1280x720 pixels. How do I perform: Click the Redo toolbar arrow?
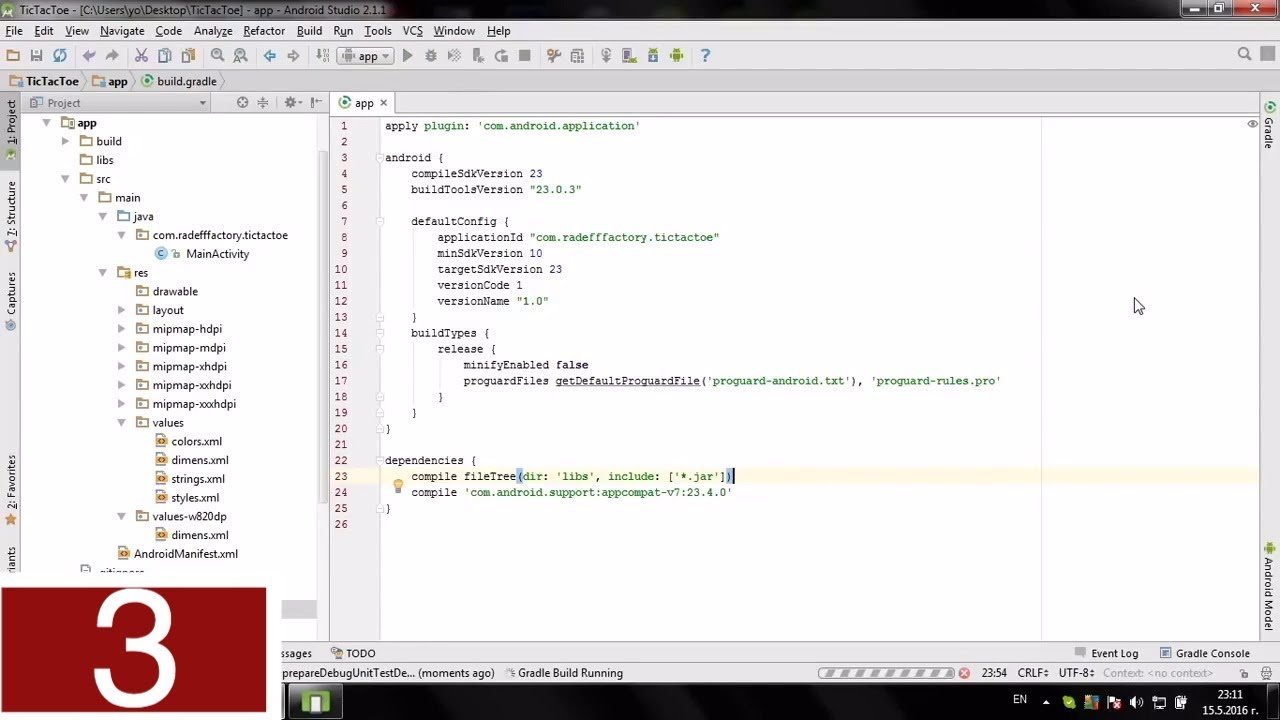pyautogui.click(x=112, y=56)
